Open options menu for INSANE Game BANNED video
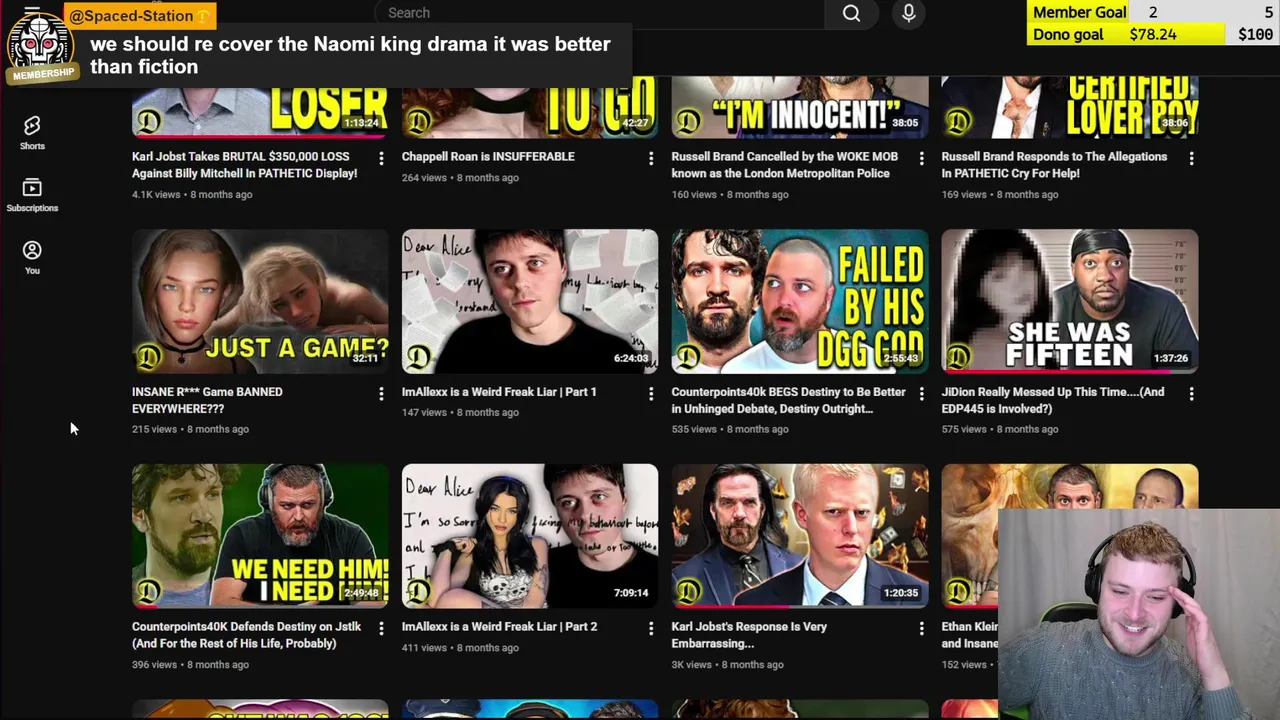This screenshot has height=720, width=1280. [381, 394]
